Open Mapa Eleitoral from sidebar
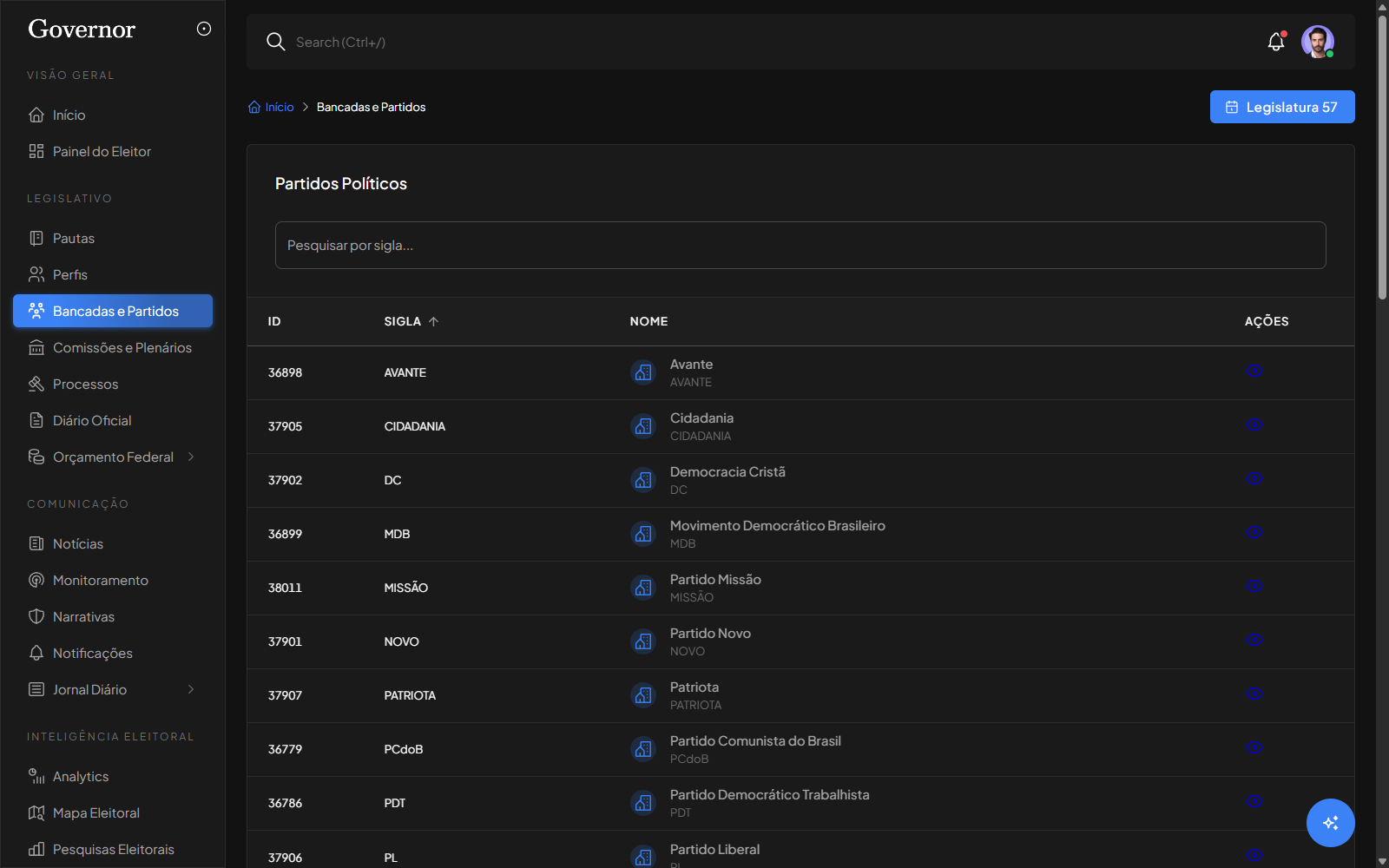 (113, 812)
